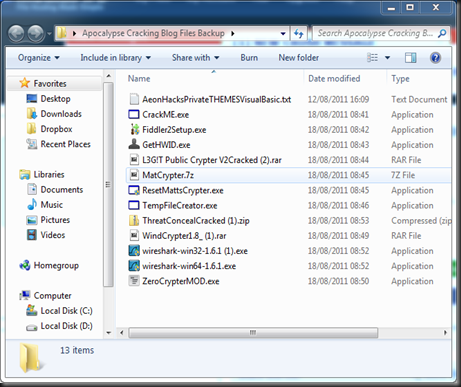This screenshot has height=387, width=461.
Task: Select WindCrypter1.8_ (1).rar file icon
Action: pos(134,235)
